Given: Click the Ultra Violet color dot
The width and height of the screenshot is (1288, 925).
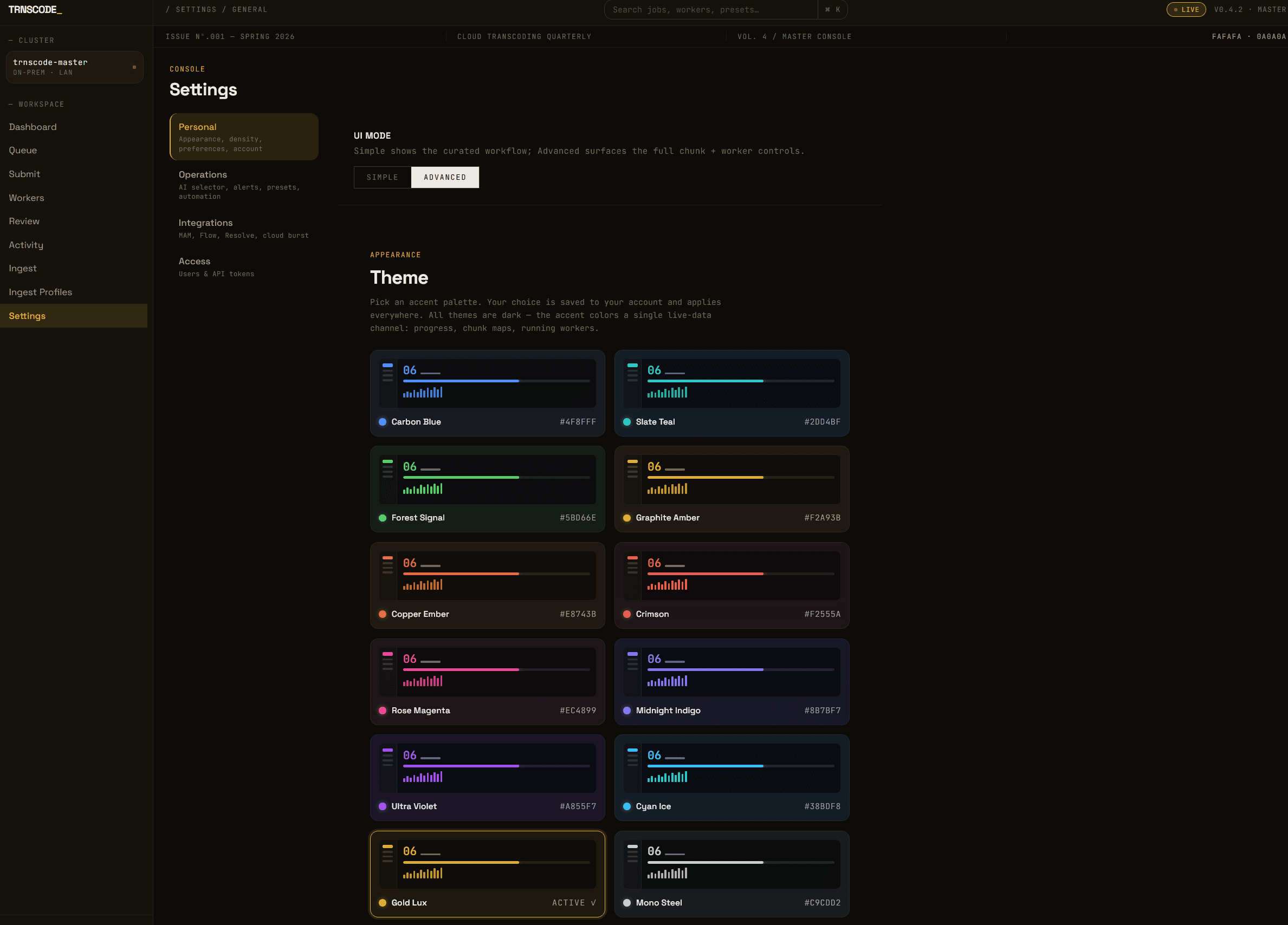Looking at the screenshot, I should pos(382,806).
